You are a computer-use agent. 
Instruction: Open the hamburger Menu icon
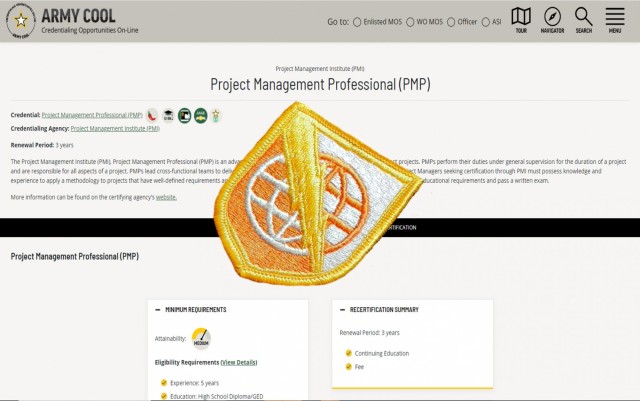click(x=615, y=20)
